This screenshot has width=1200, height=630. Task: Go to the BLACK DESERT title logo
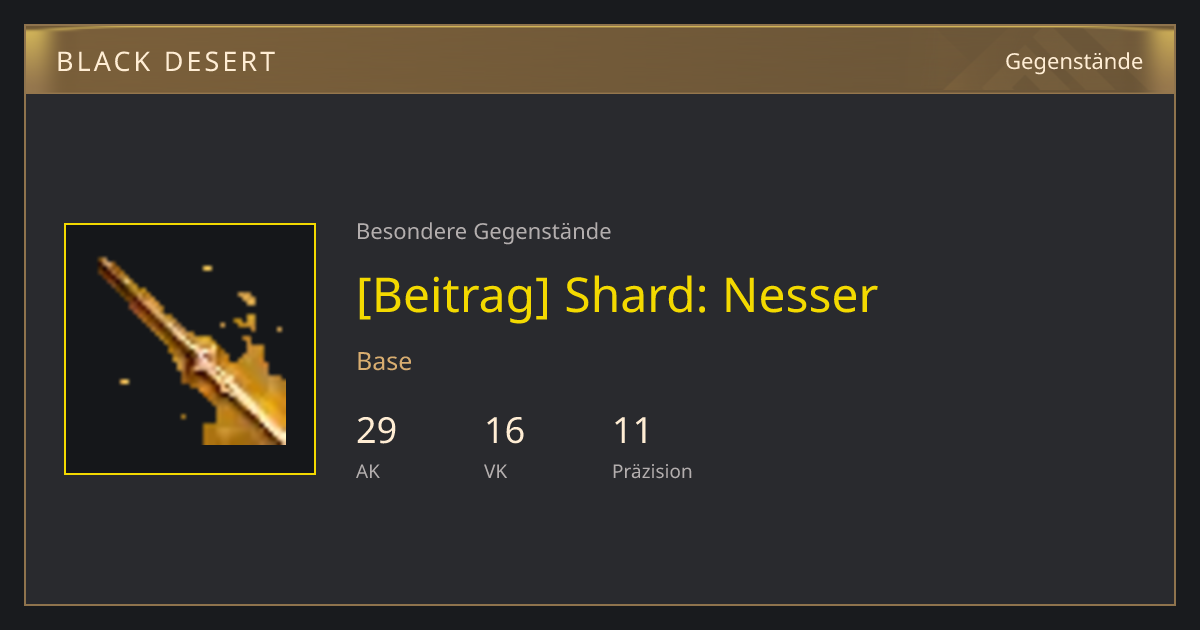[166, 62]
